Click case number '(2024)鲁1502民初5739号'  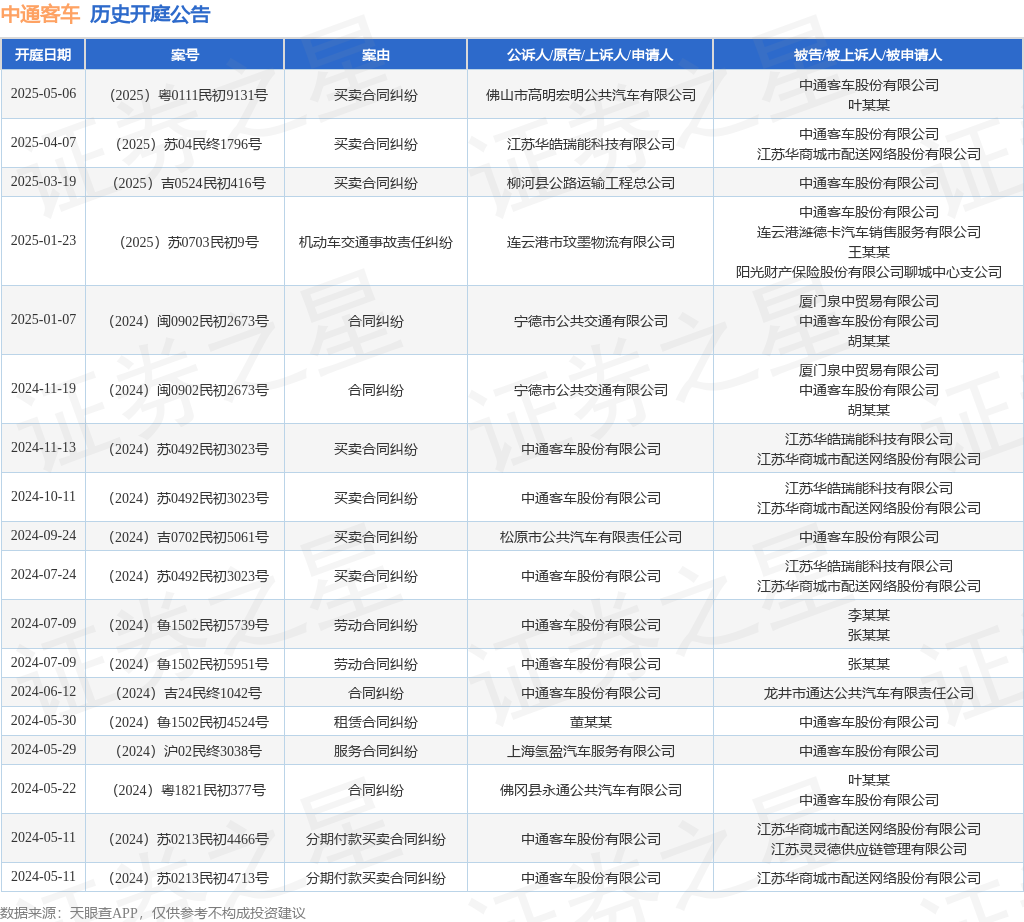pyautogui.click(x=188, y=626)
